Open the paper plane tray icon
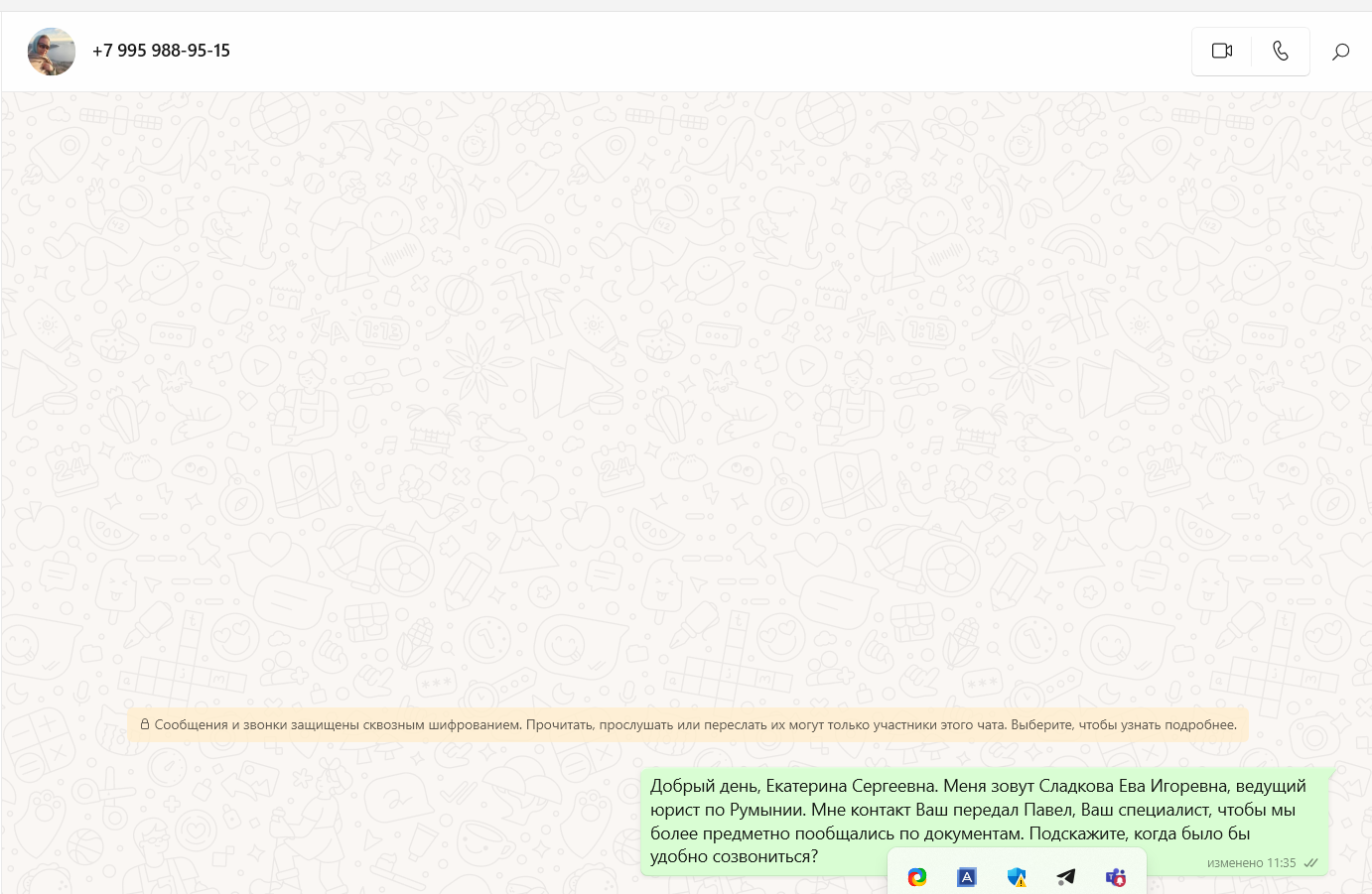The image size is (1372, 894). (x=1066, y=877)
